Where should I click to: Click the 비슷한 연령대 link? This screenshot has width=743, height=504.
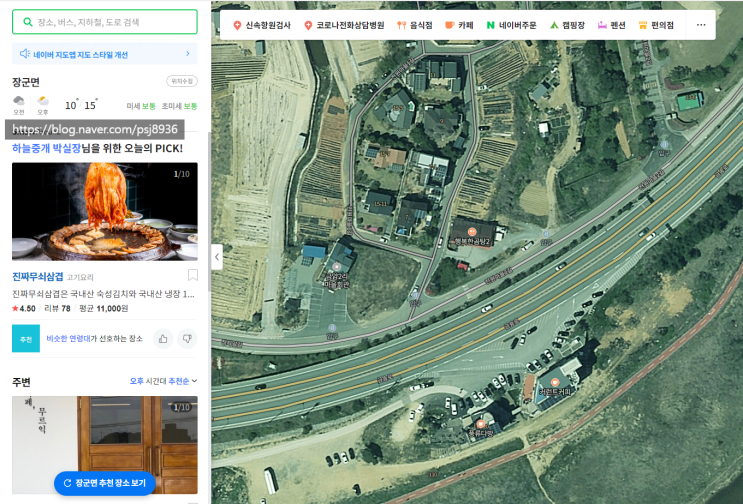(x=68, y=339)
